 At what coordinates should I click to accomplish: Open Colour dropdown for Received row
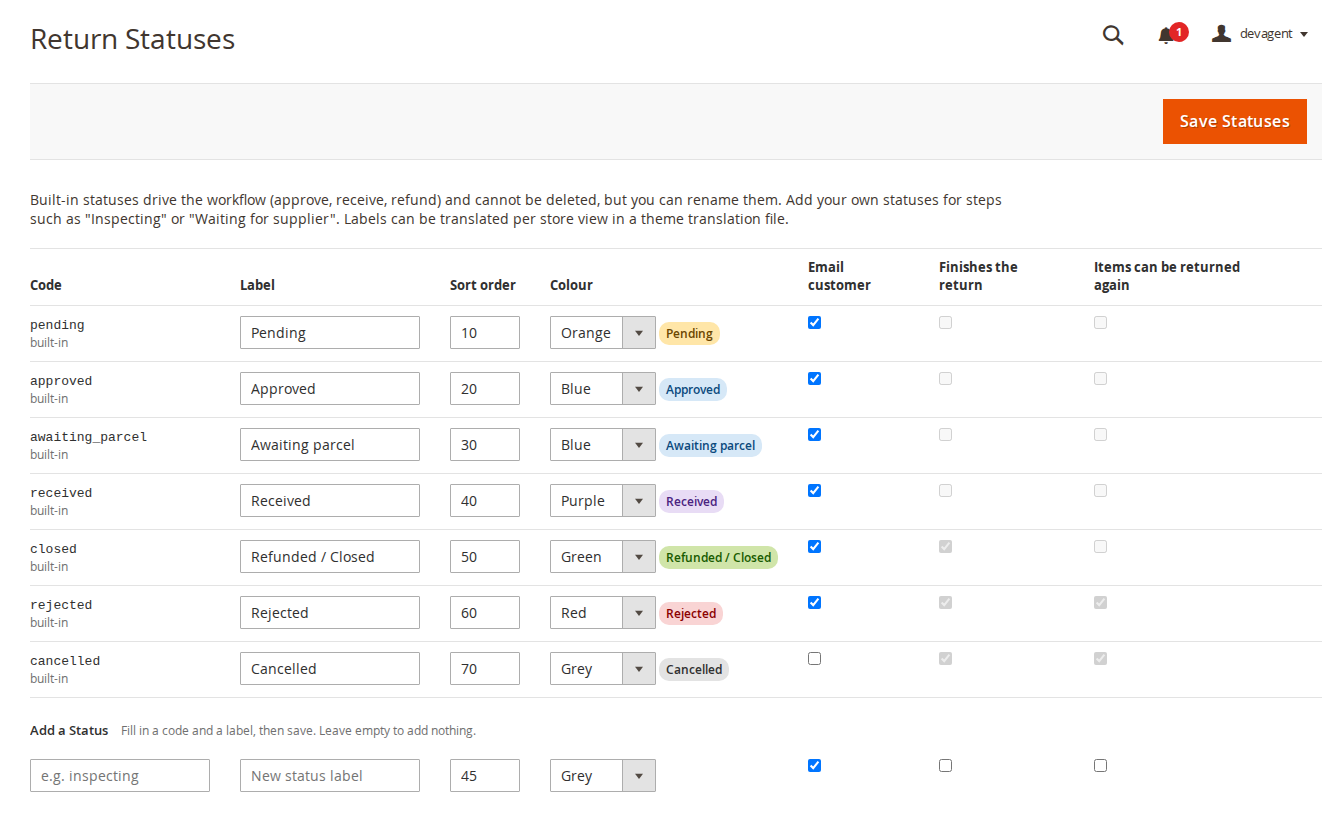coord(603,501)
